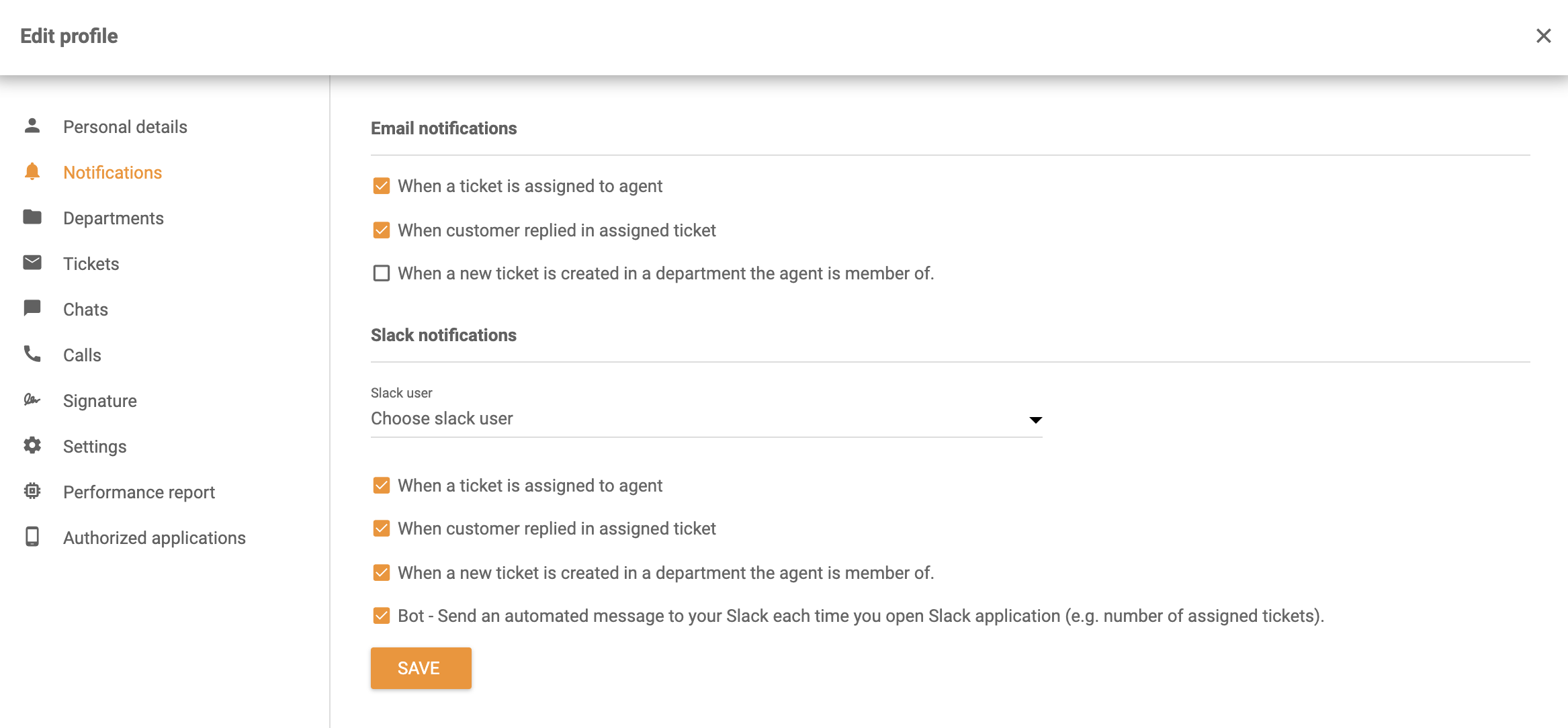Screen dimensions: 1568x728
Task: Go to Authorized applications section
Action: [x=154, y=538]
